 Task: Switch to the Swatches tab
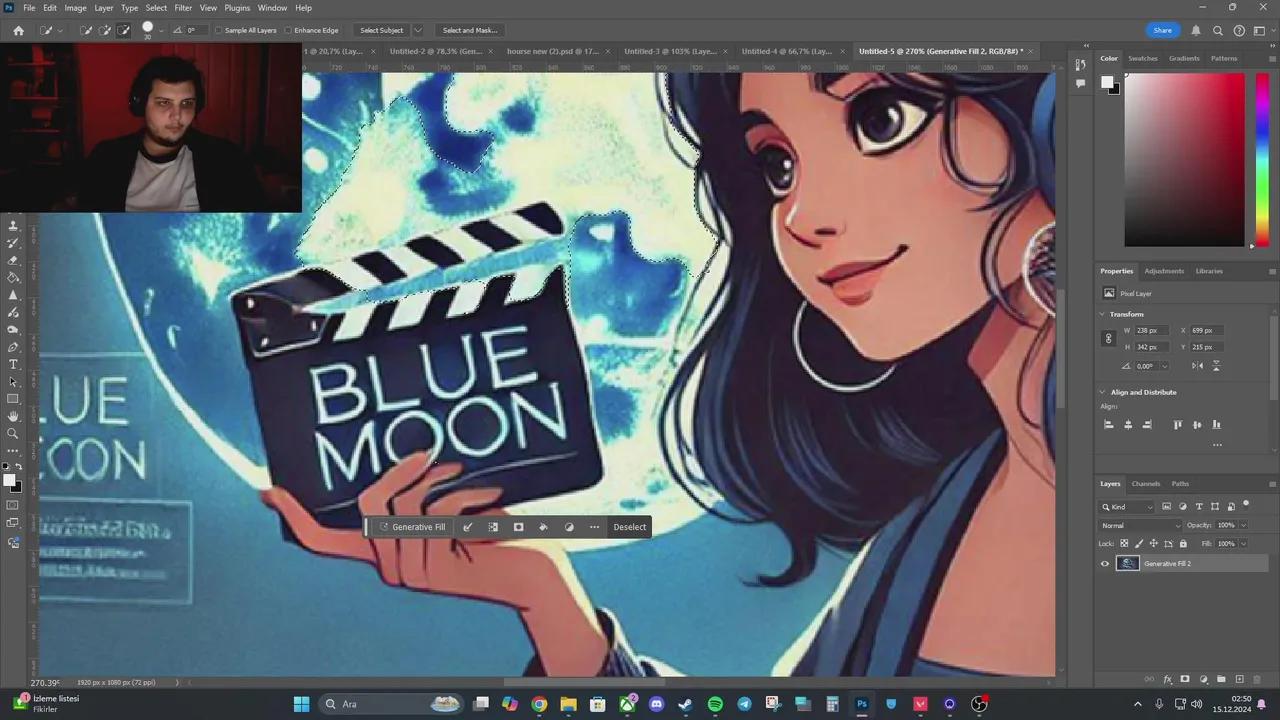[1143, 58]
